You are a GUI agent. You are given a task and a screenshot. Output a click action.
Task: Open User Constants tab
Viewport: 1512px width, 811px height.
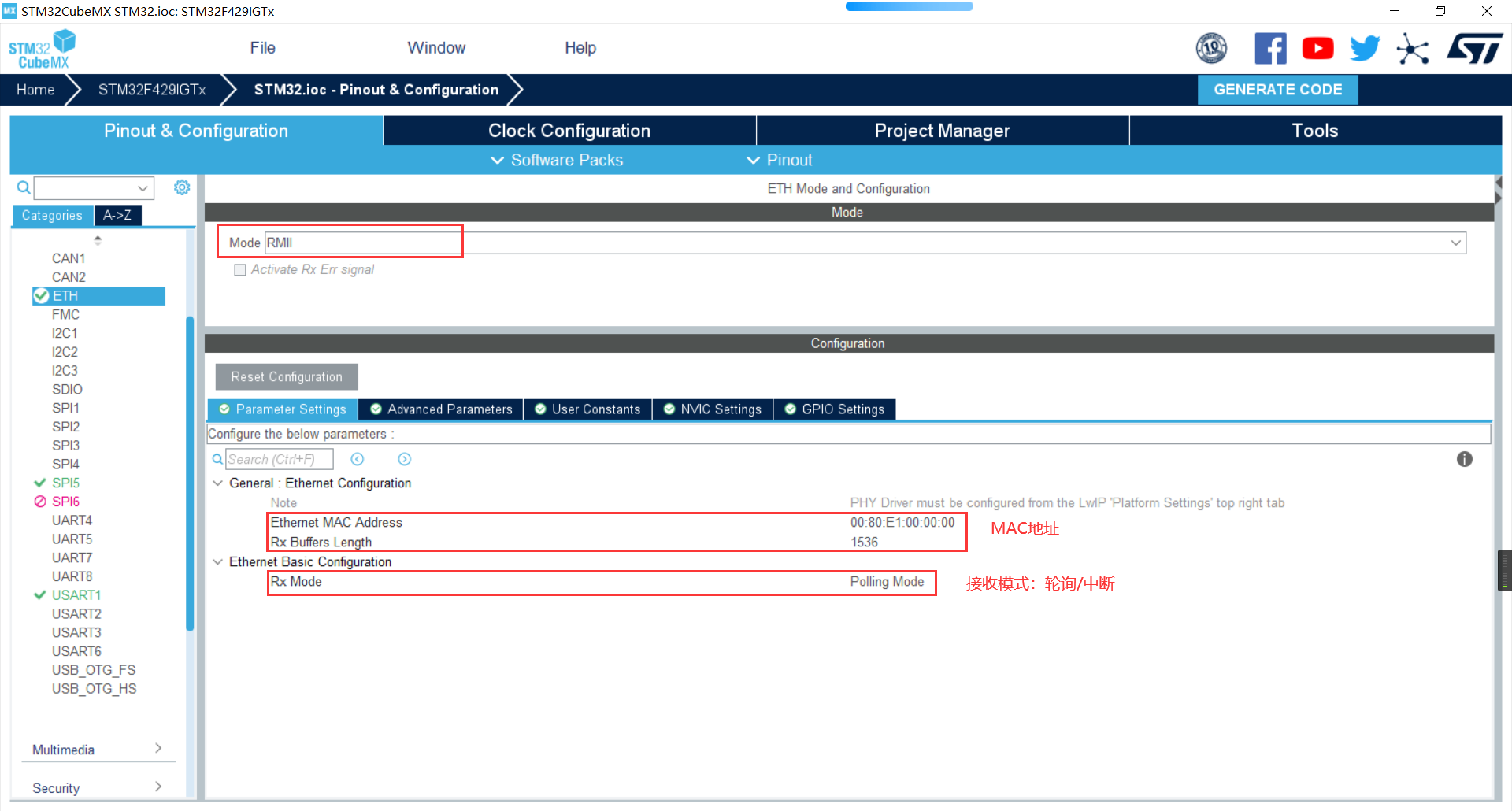click(x=587, y=409)
